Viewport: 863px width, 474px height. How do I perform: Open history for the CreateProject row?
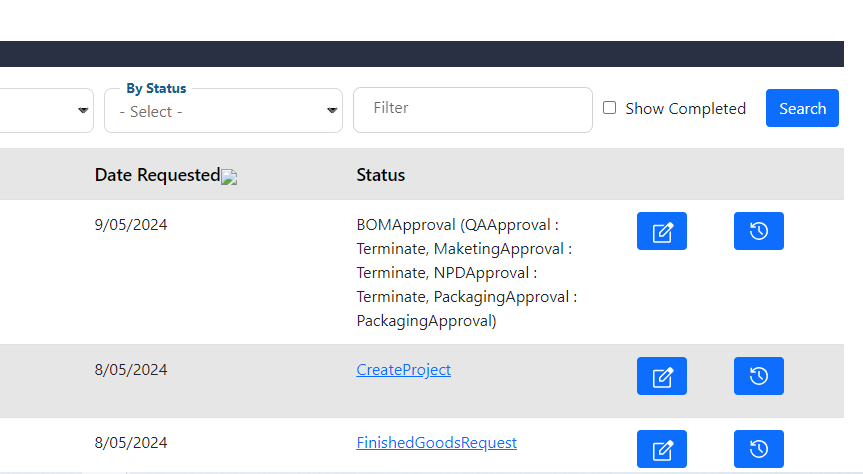tap(758, 376)
